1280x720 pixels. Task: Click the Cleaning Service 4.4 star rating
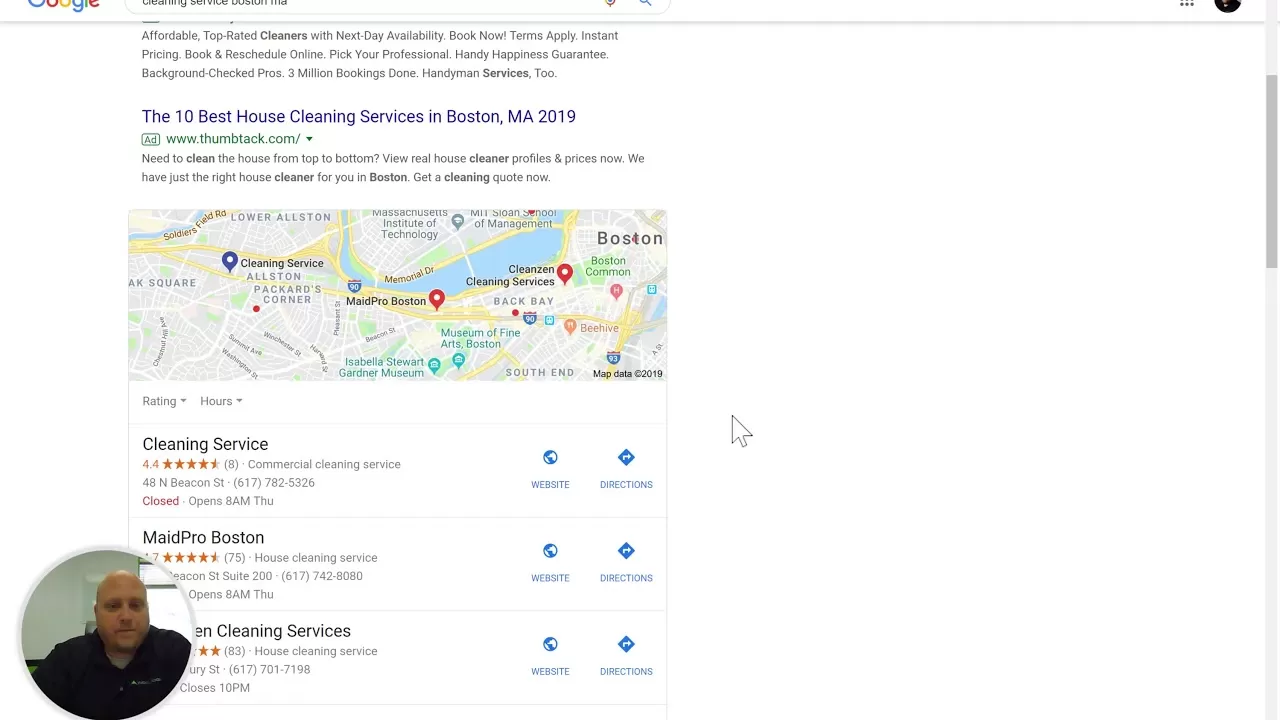tap(181, 464)
